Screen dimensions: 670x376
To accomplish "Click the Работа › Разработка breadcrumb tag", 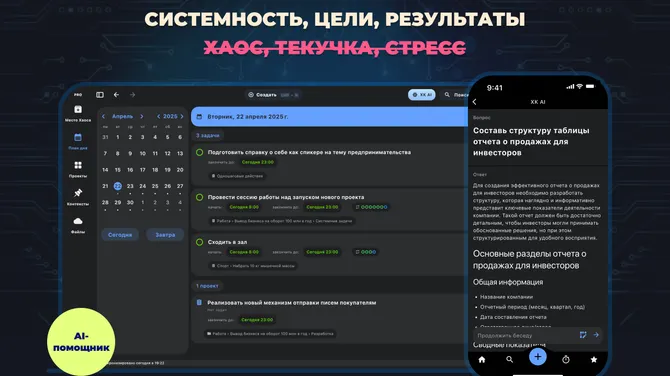I will 270,334.
